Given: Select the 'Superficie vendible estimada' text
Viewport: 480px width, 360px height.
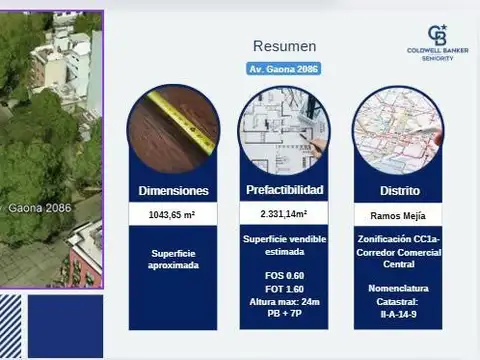Looking at the screenshot, I should 284,245.
